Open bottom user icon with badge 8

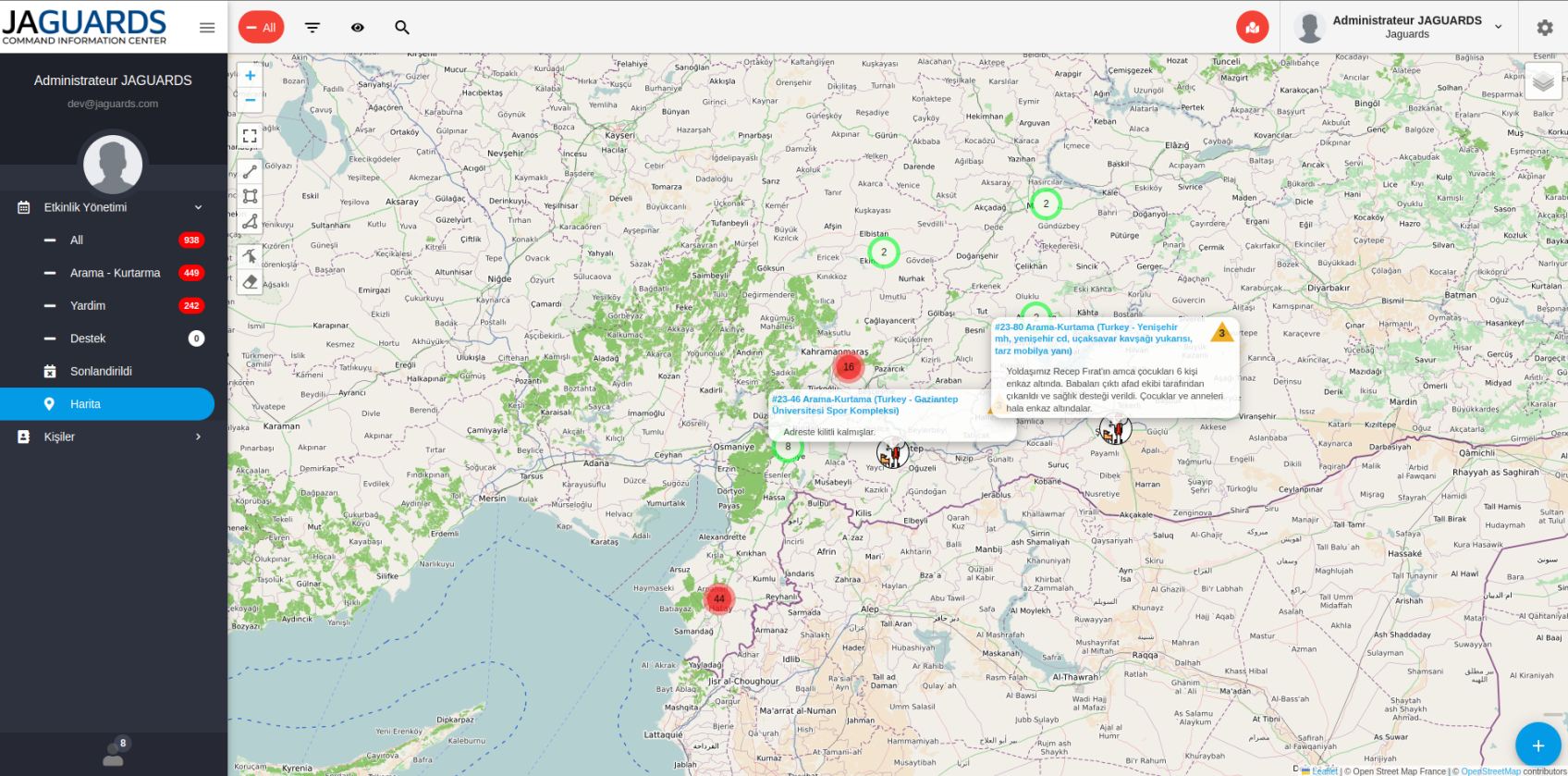(x=115, y=753)
